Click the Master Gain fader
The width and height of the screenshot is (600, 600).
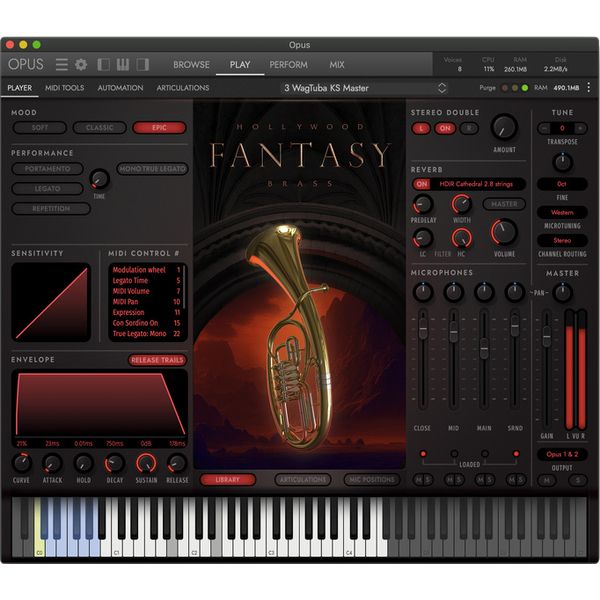(x=547, y=336)
